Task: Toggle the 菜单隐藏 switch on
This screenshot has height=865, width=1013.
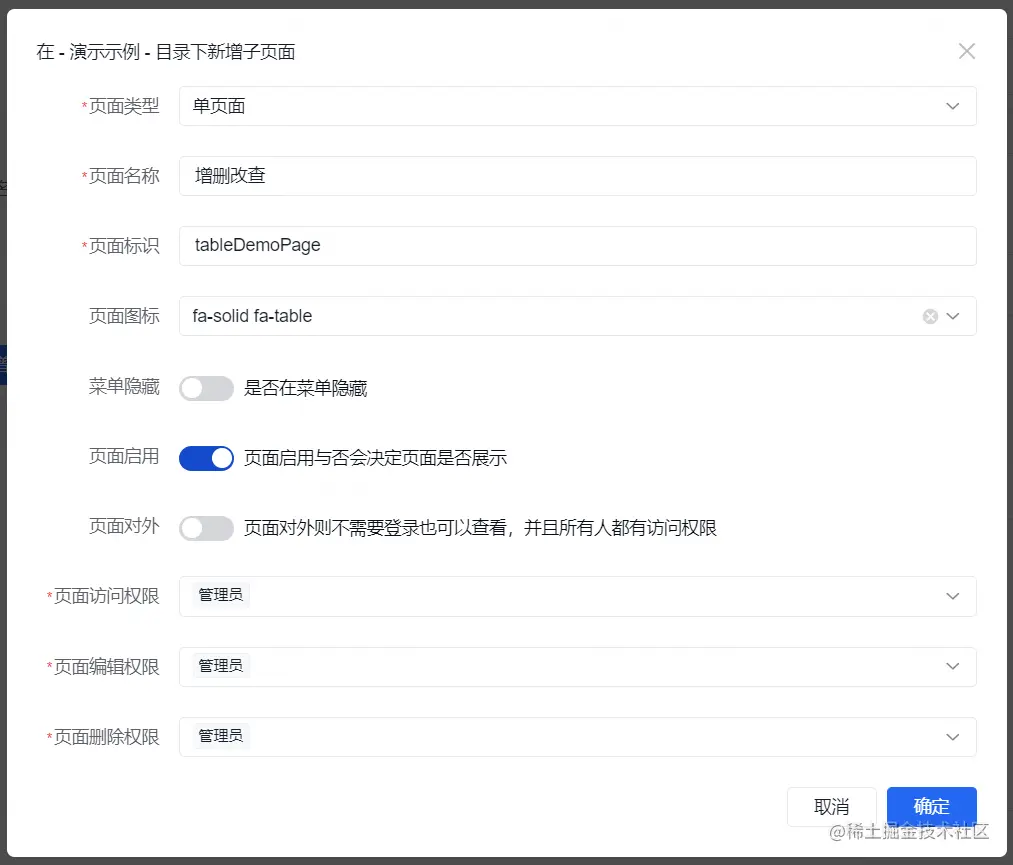Action: [x=206, y=388]
